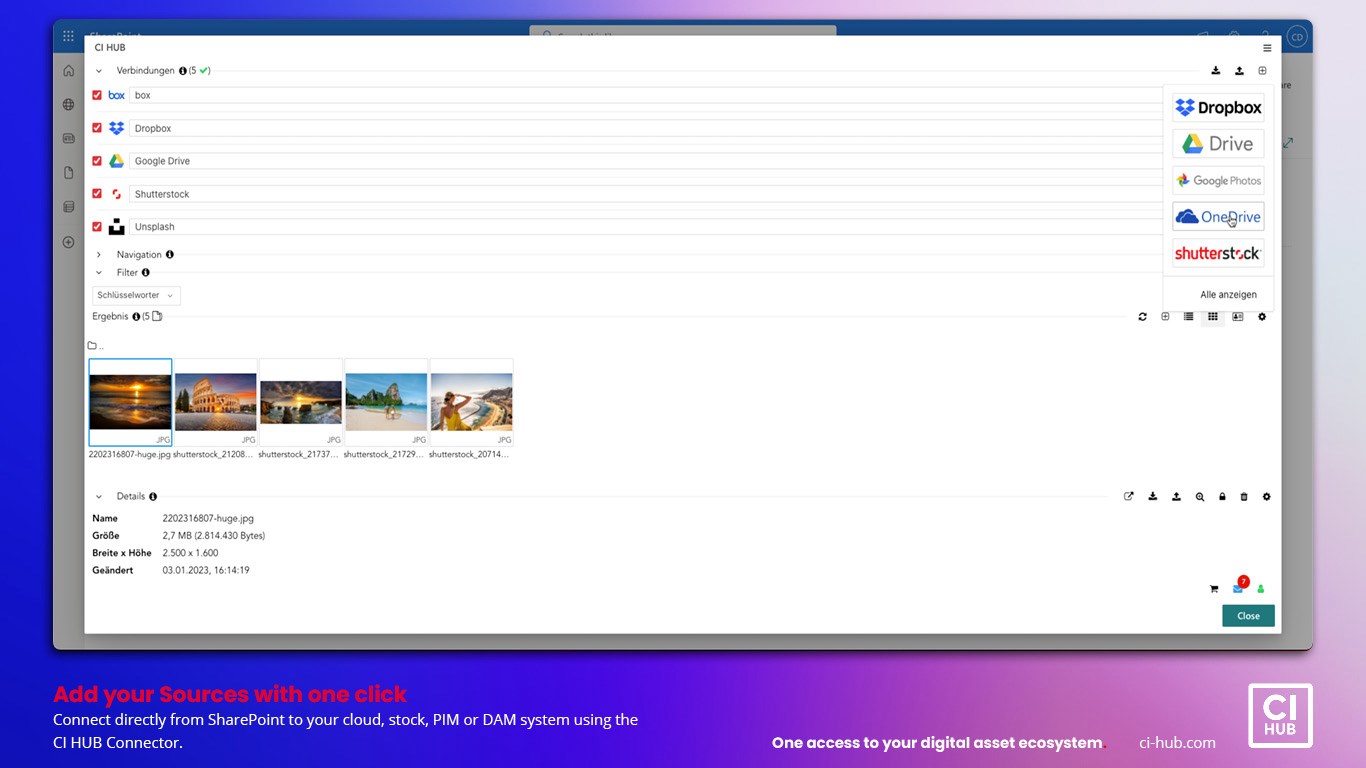Open the Schlüsselworter dropdown

pyautogui.click(x=136, y=295)
